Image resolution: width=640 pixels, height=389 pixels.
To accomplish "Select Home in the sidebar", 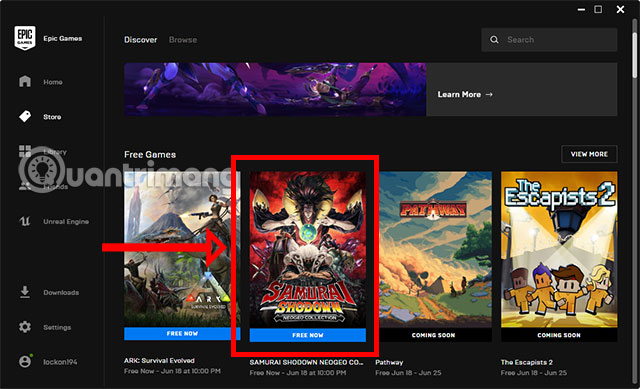I will (x=53, y=82).
